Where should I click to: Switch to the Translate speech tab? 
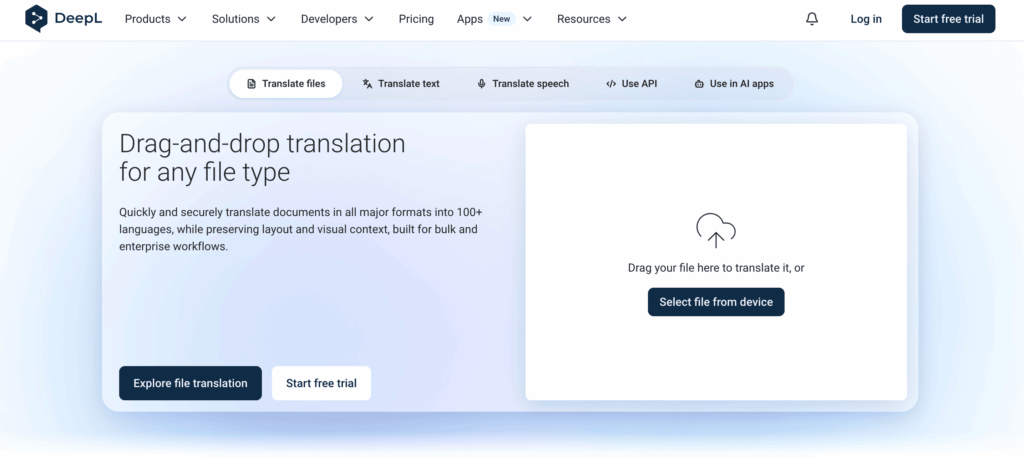point(522,84)
